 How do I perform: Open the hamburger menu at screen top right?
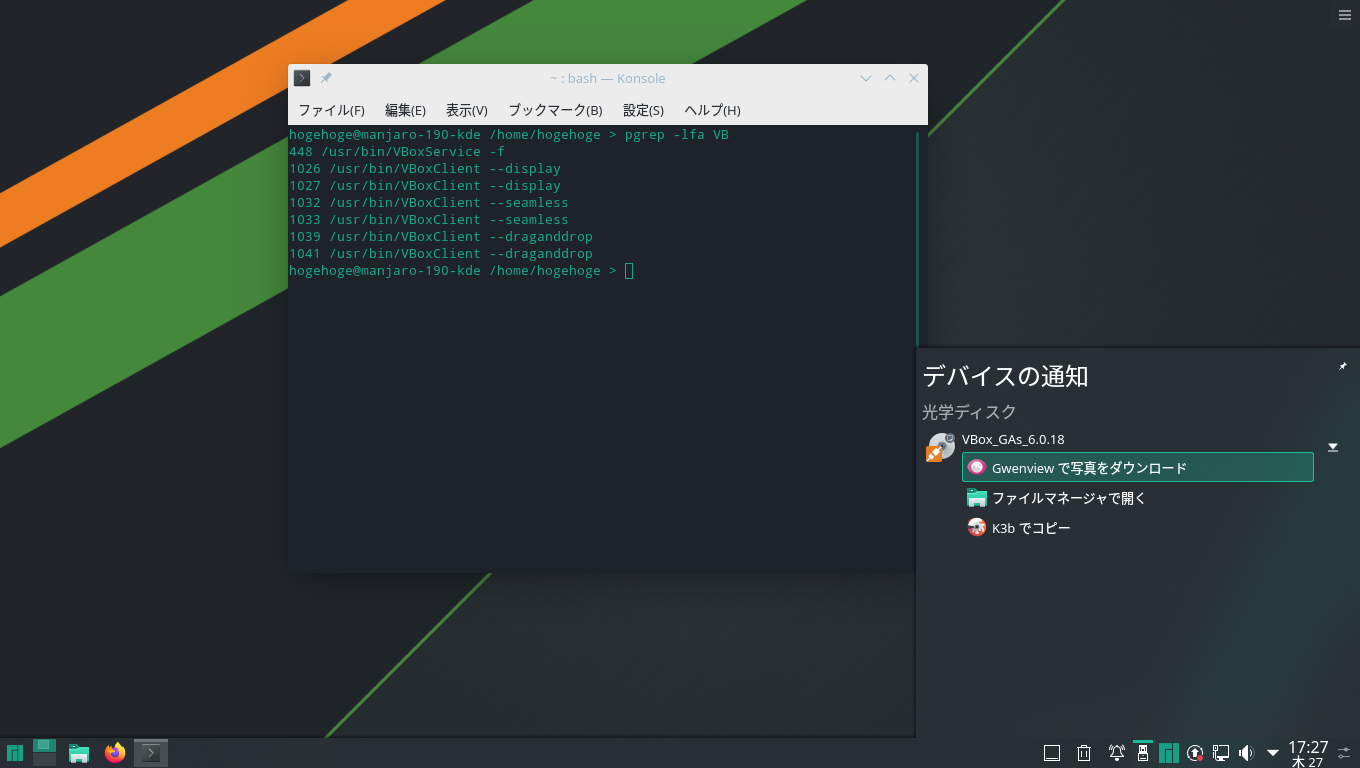click(1344, 14)
